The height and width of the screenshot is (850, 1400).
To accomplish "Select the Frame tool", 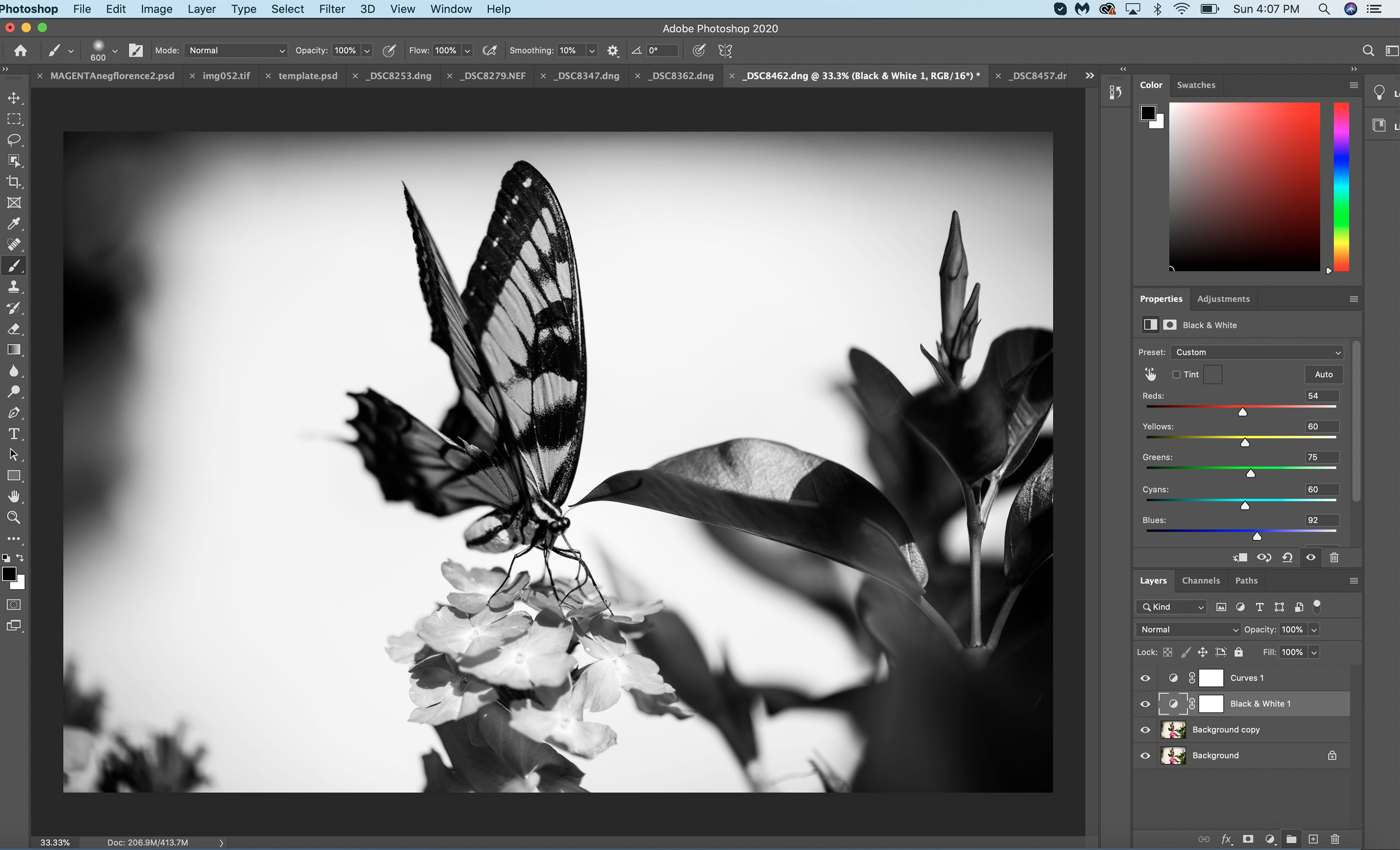I will click(14, 203).
